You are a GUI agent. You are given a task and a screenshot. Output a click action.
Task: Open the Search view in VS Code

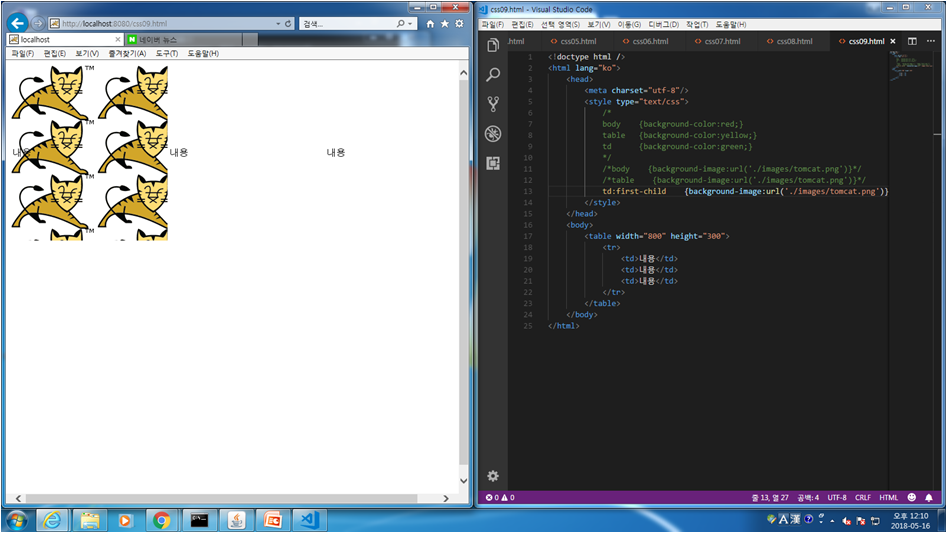493,74
